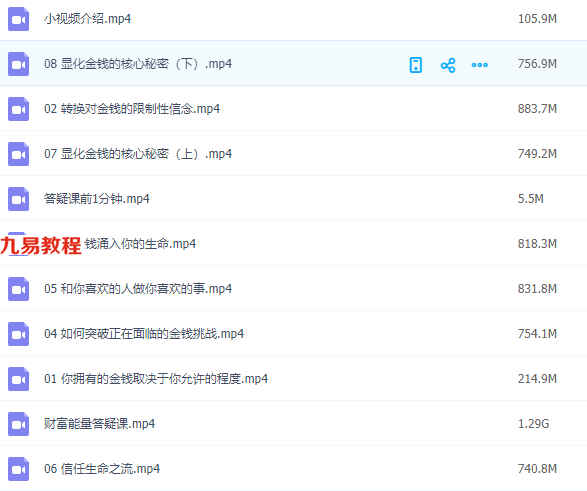Open 01 你拥有的金钱取决于你允许的程度.mp4

pyautogui.click(x=156, y=379)
